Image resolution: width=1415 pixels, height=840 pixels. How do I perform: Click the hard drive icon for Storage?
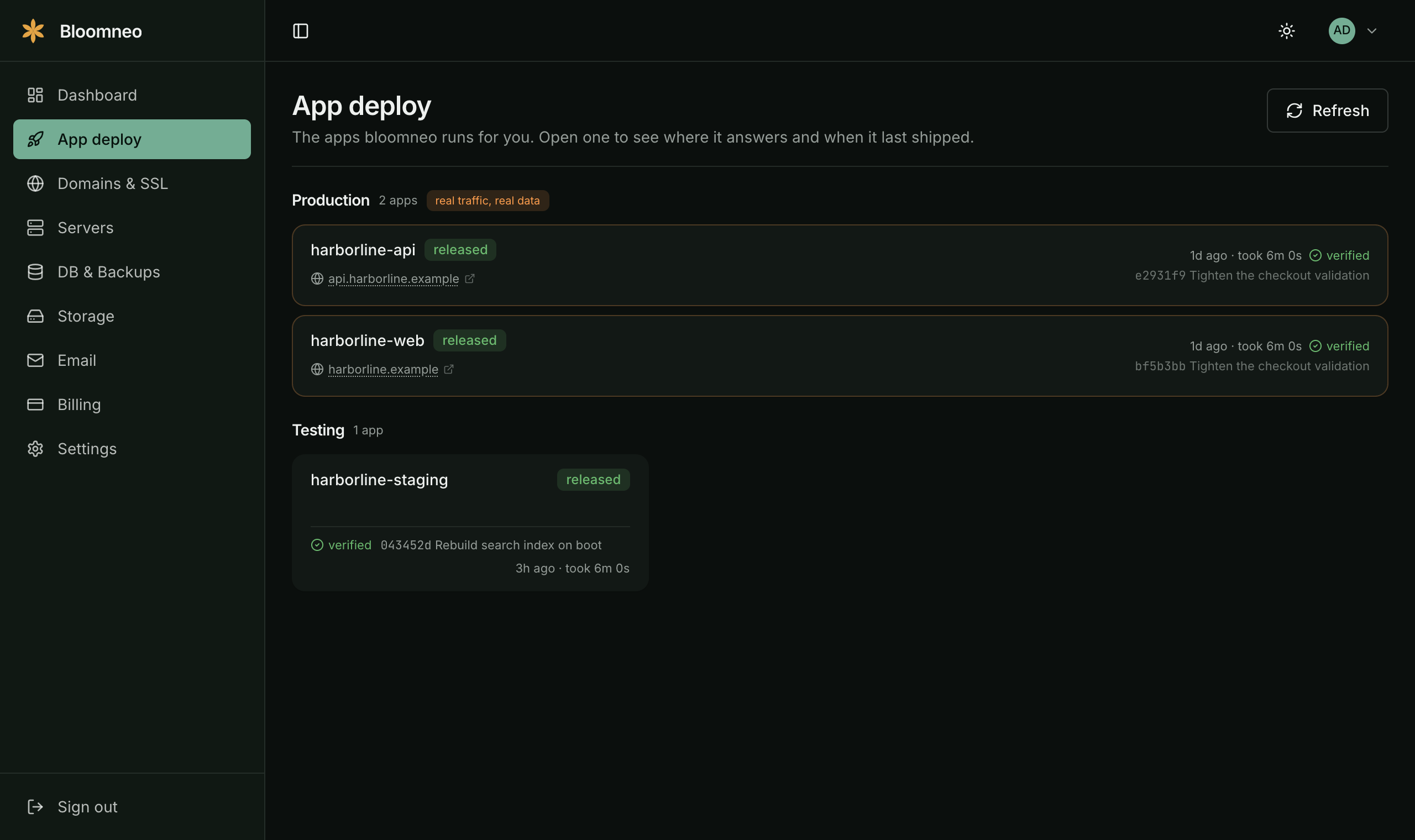35,316
